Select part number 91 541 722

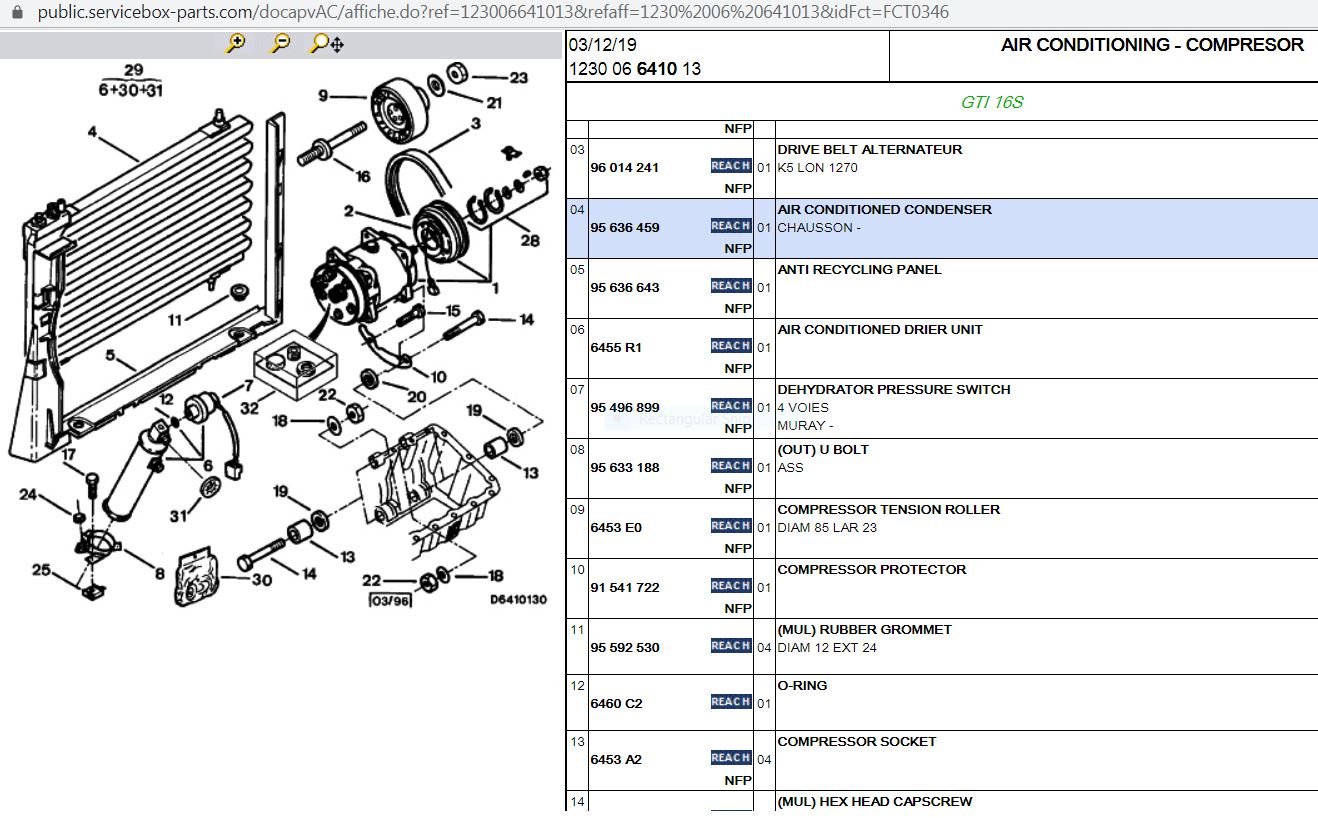pos(625,588)
